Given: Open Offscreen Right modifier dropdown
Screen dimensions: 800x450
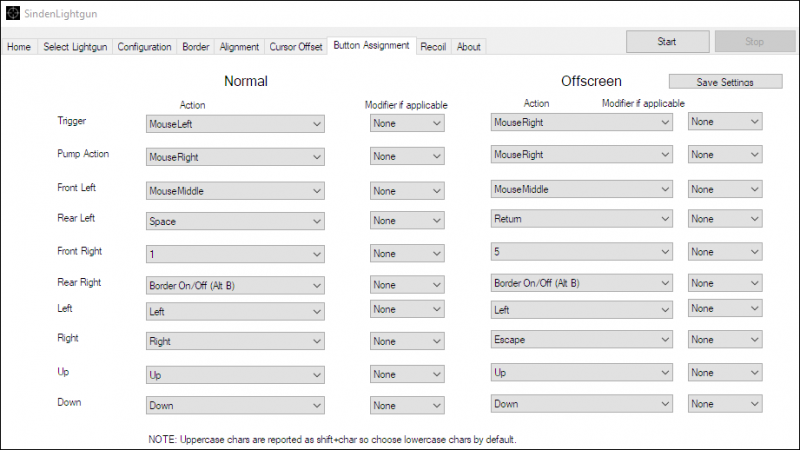Looking at the screenshot, I should pyautogui.click(x=725, y=339).
